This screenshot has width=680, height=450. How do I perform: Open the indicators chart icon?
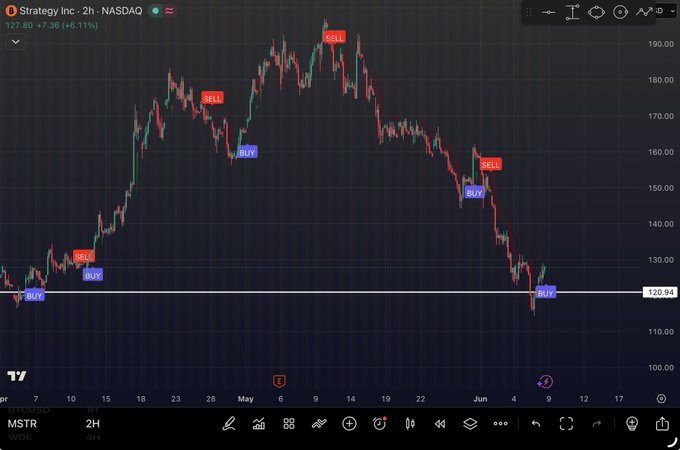pyautogui.click(x=259, y=424)
